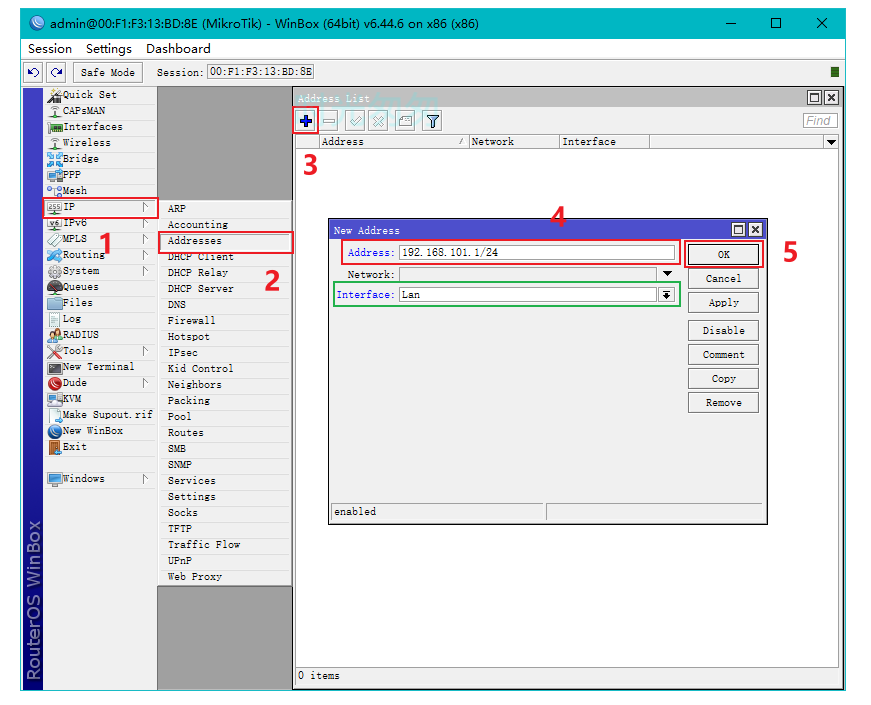Click Comment button in New Address dialog
The image size is (871, 705).
coord(723,355)
